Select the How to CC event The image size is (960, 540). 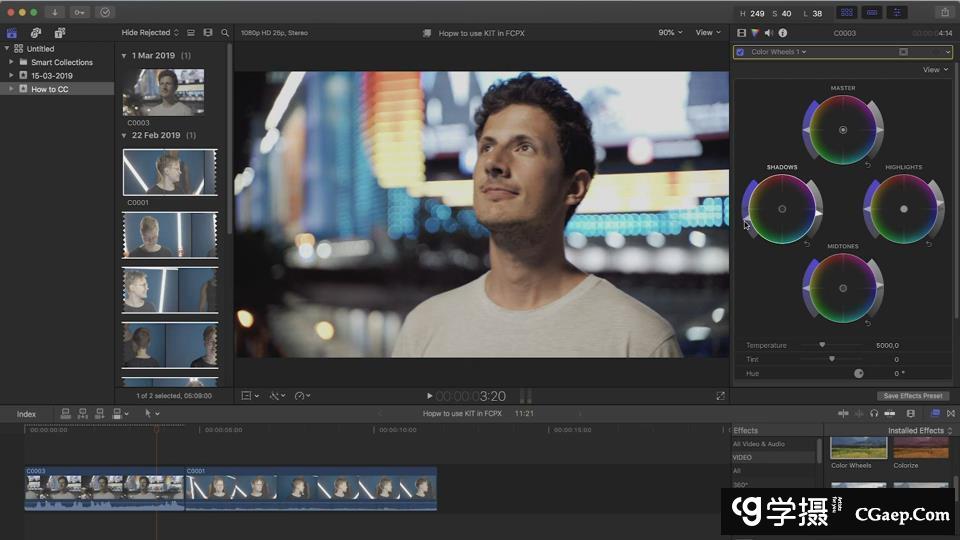(x=49, y=89)
